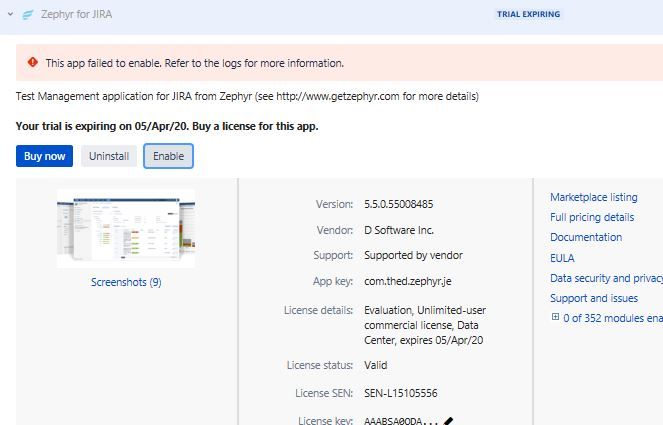Click the Zephyr for JIRA logo icon
Image resolution: width=663 pixels, height=425 pixels.
[x=27, y=15]
